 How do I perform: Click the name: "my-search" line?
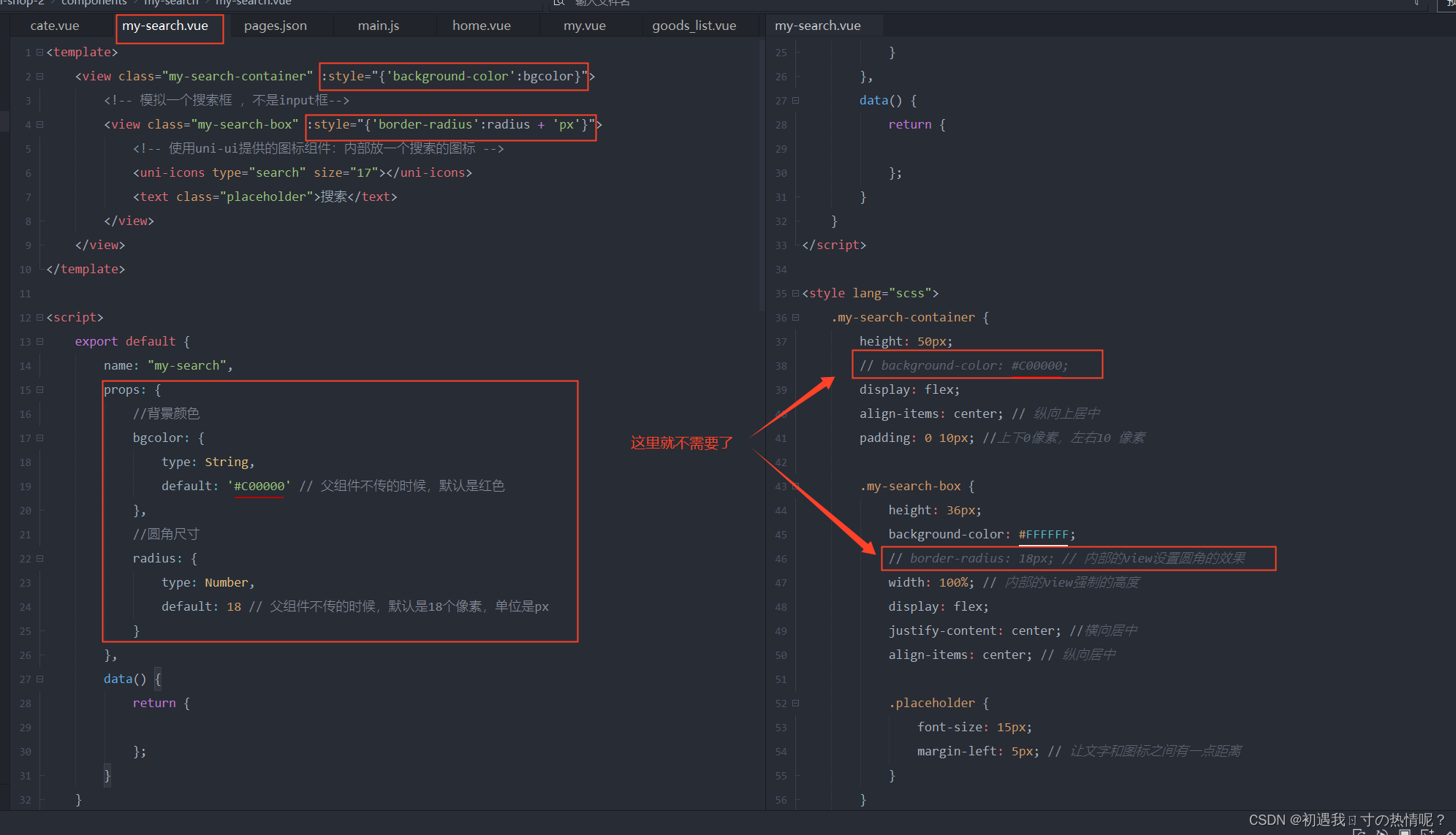[168, 365]
